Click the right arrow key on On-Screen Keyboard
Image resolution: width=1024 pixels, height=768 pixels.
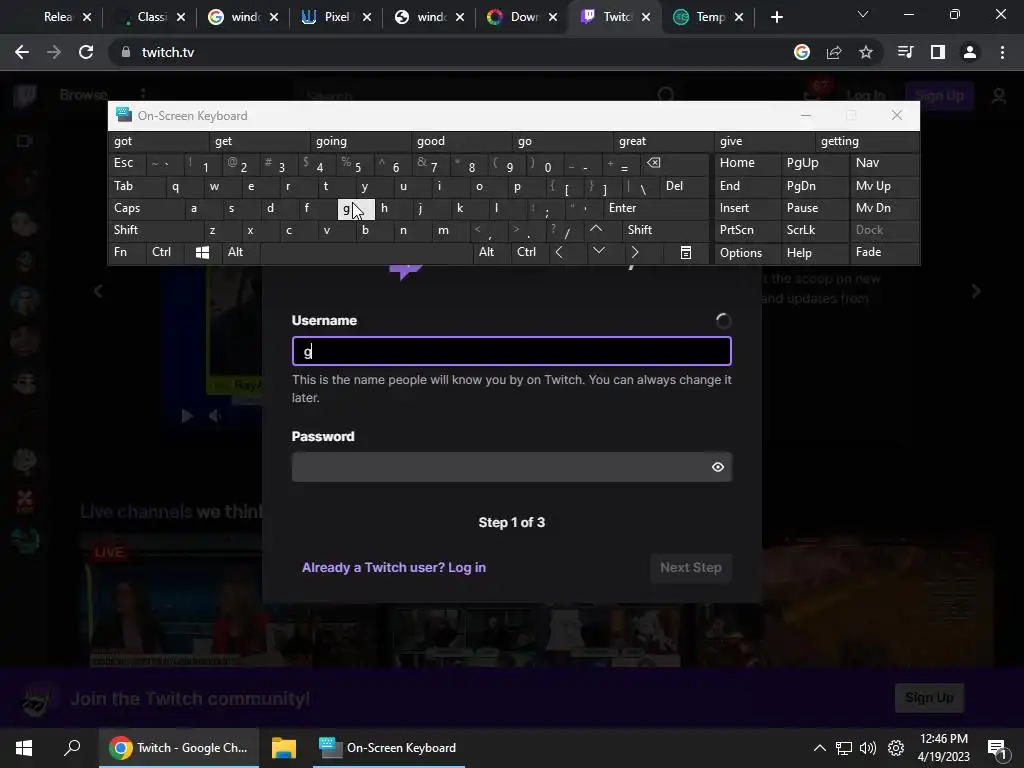pos(635,253)
